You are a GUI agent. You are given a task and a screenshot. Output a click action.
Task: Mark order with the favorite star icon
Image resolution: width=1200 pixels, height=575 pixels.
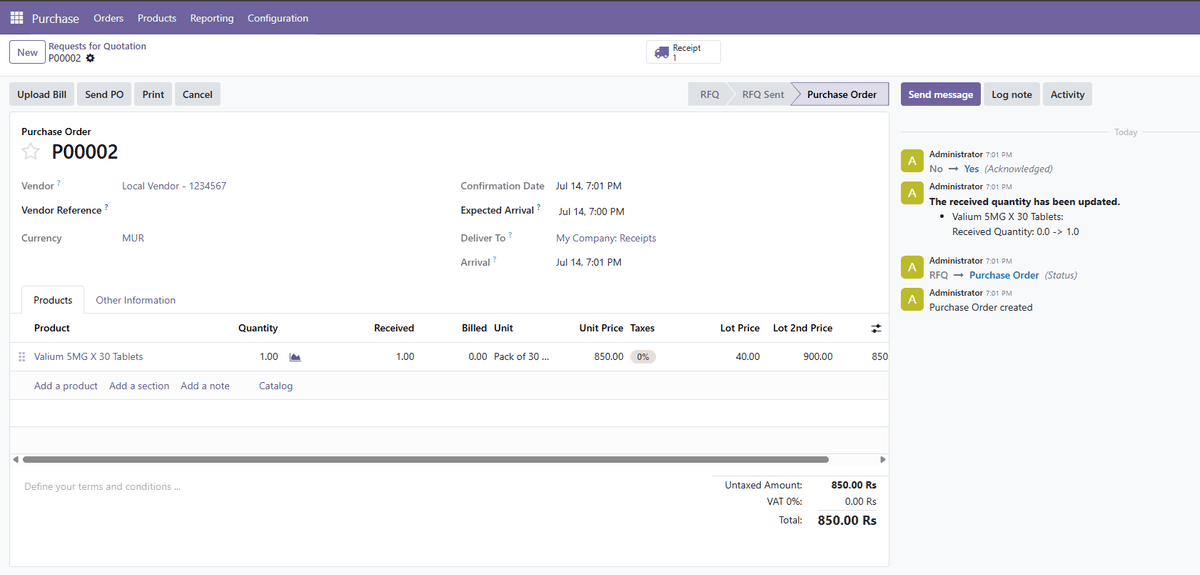(x=31, y=152)
